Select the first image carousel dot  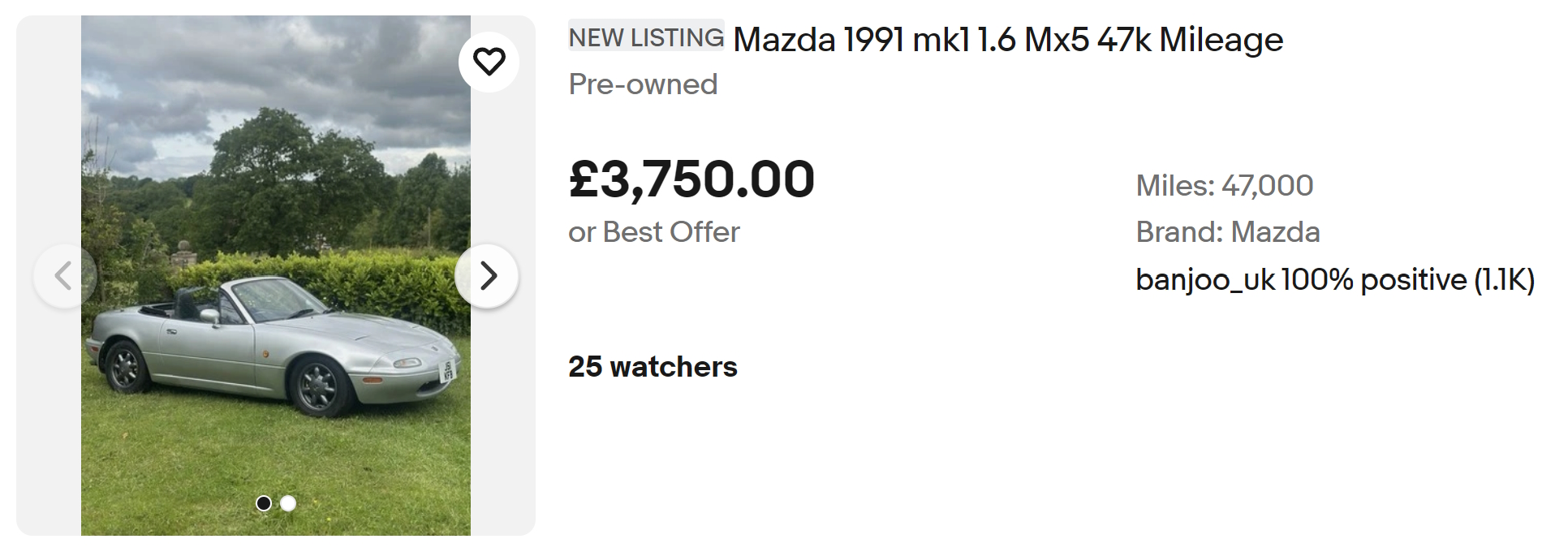click(264, 503)
